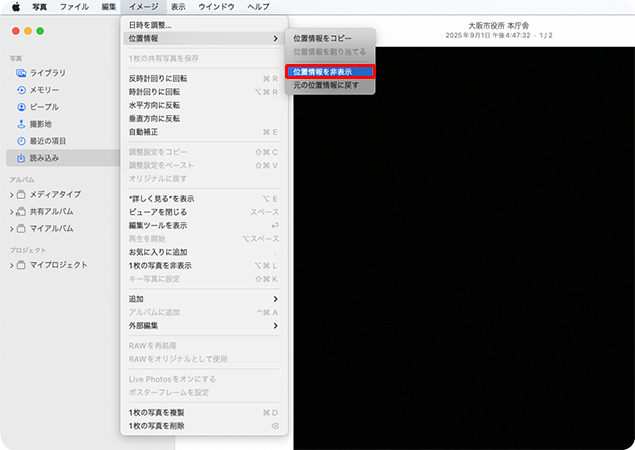The width and height of the screenshot is (635, 450).
Task: Choose 編集ツールを表示
Action: click(x=204, y=226)
